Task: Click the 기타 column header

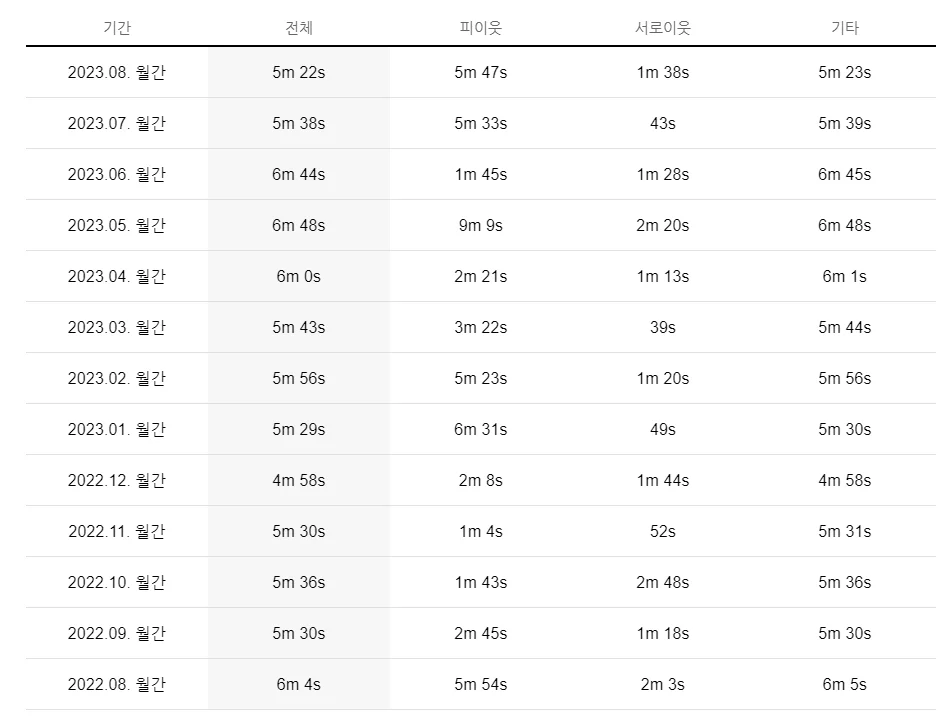Action: click(845, 28)
